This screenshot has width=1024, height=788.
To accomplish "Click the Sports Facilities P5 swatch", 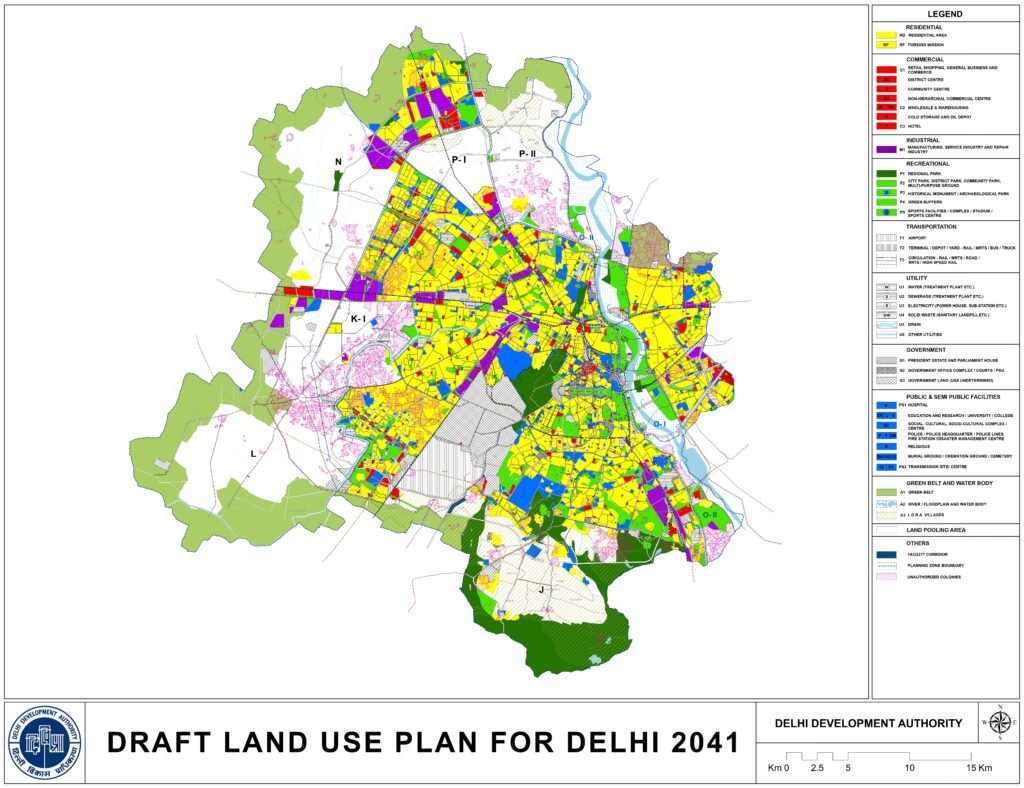I will coord(886,213).
